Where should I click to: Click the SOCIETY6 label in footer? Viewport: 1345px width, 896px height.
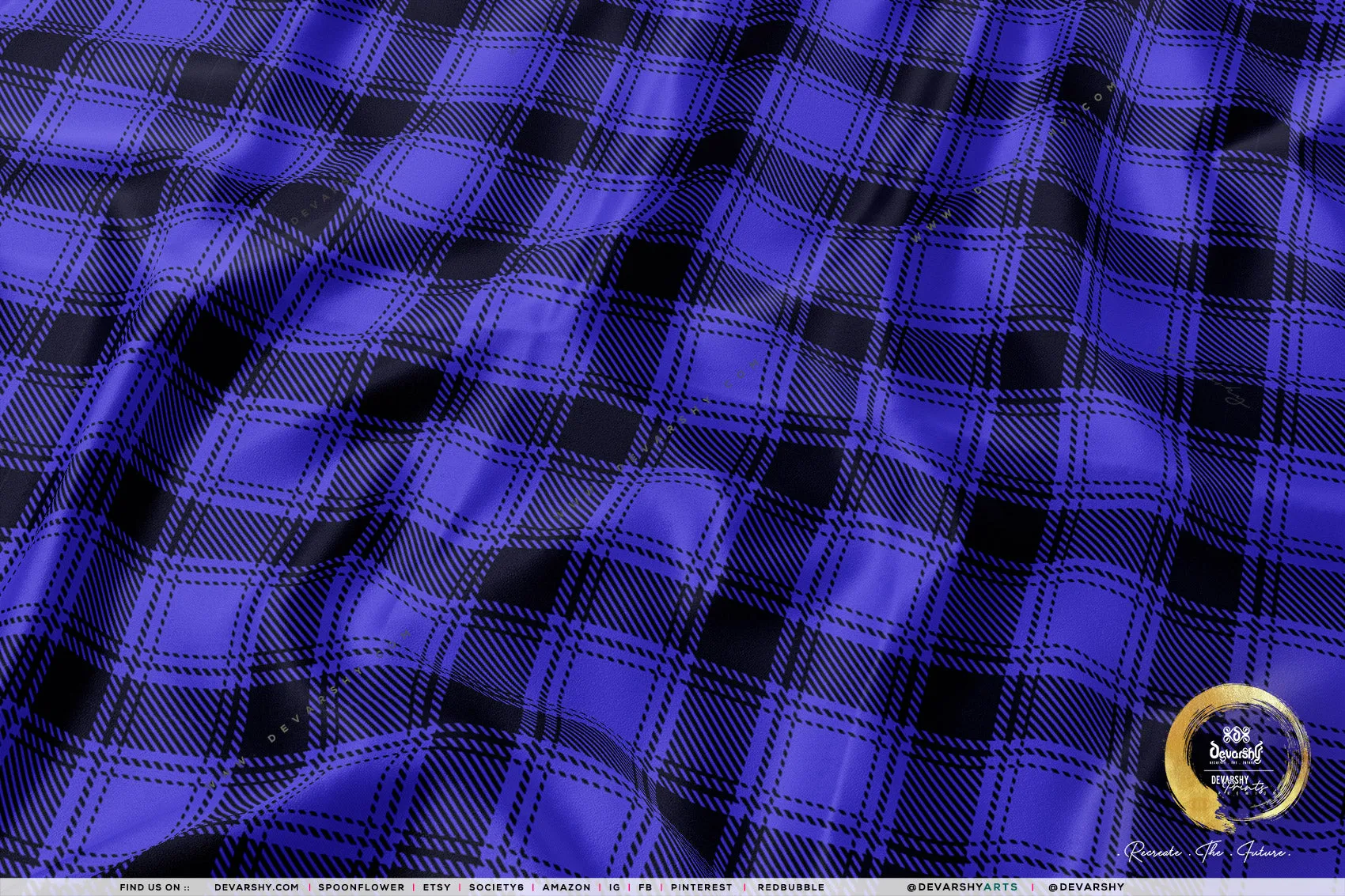click(496, 887)
